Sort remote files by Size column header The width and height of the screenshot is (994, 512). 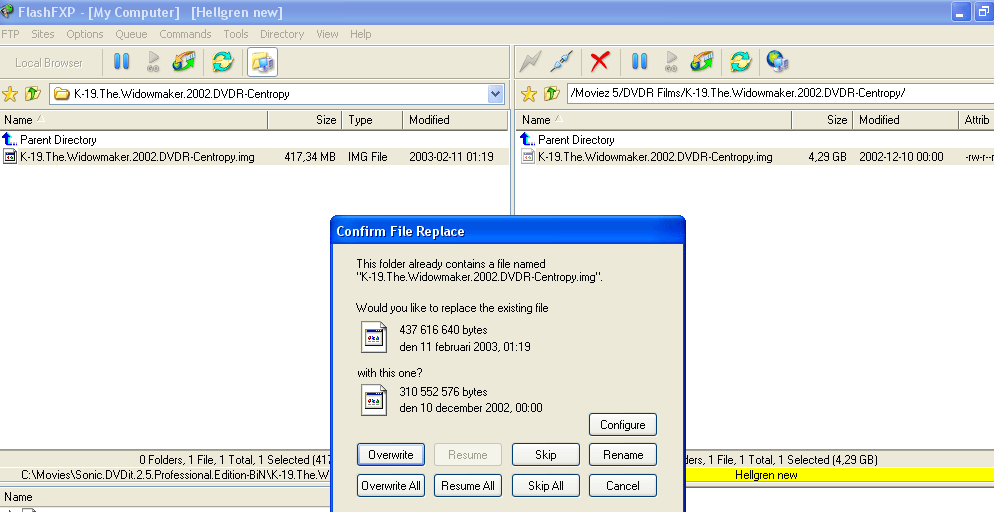tap(820, 120)
